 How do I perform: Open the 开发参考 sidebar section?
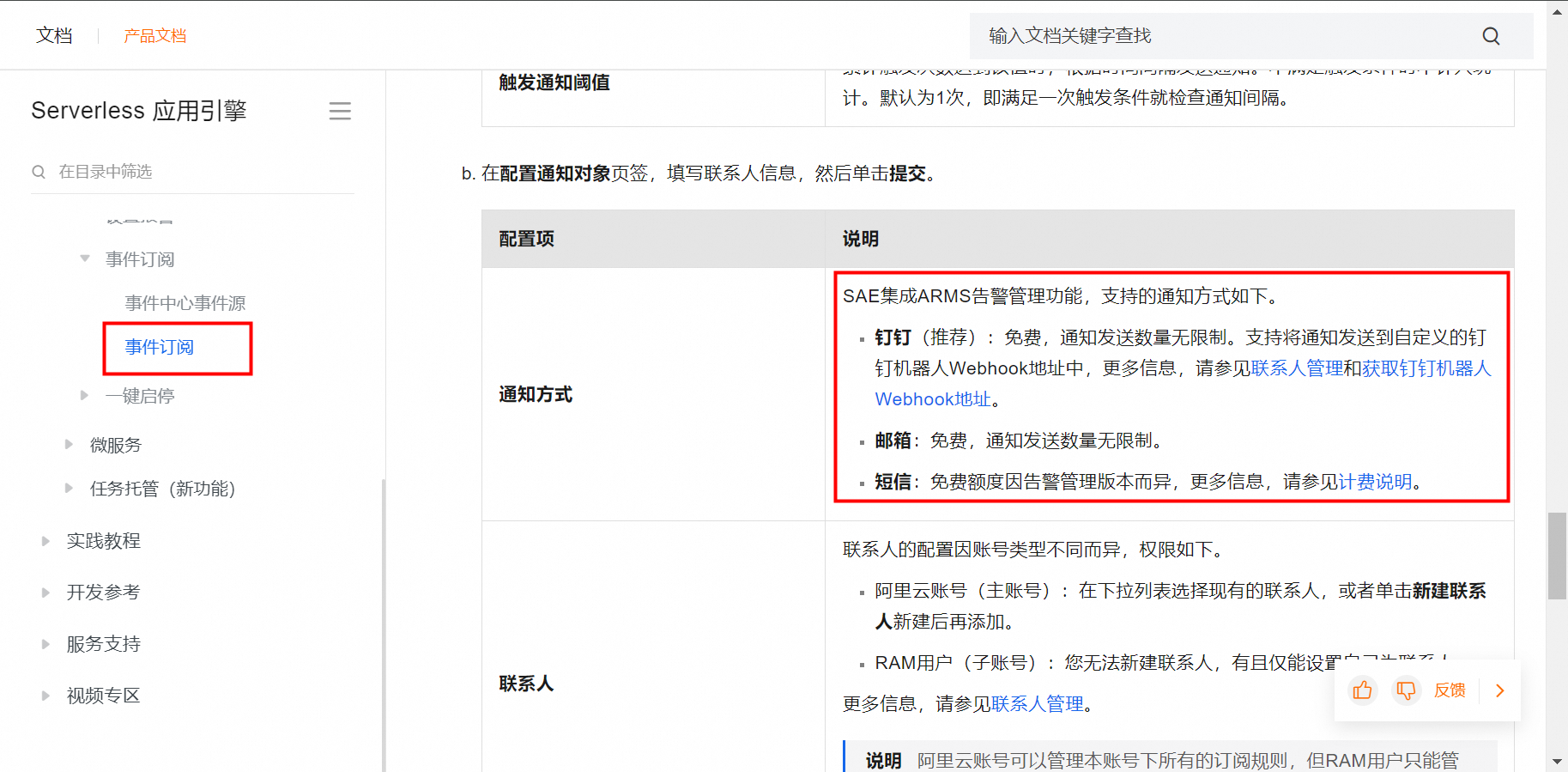(104, 593)
